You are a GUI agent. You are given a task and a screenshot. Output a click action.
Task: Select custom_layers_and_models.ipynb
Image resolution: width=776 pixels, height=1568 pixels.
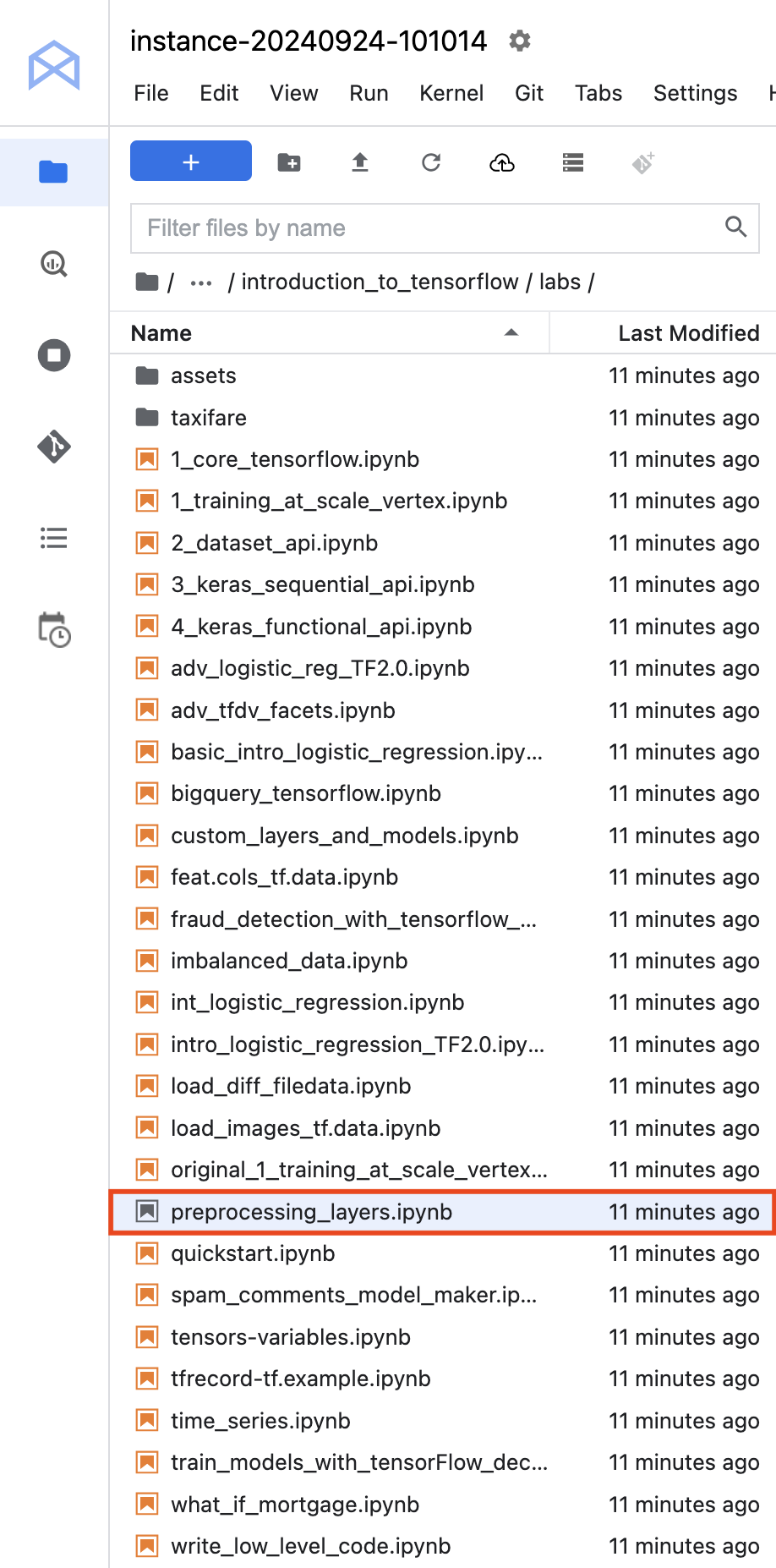coord(443,836)
